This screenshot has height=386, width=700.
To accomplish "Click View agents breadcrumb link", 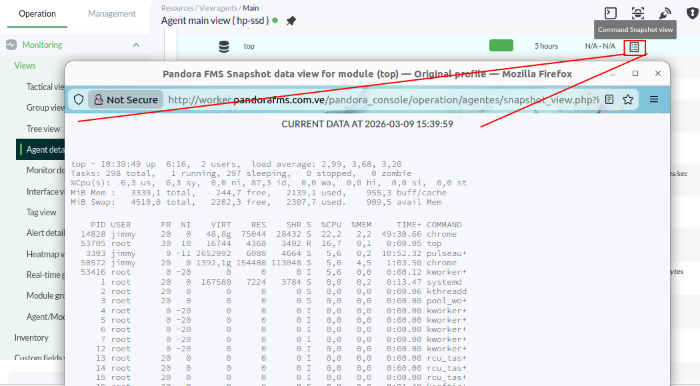I will (x=218, y=8).
